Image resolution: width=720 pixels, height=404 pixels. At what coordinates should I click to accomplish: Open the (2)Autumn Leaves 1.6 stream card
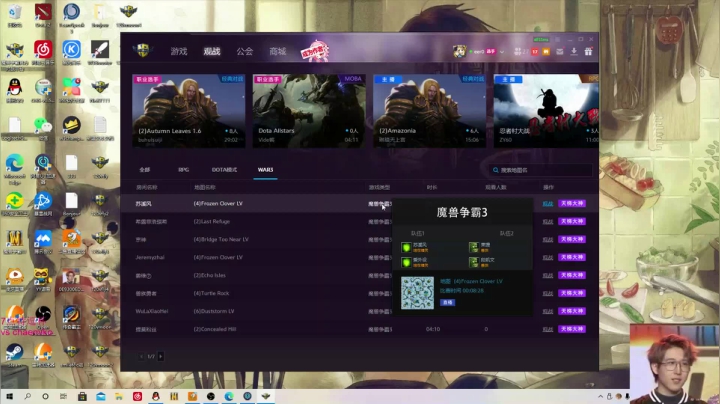[189, 111]
